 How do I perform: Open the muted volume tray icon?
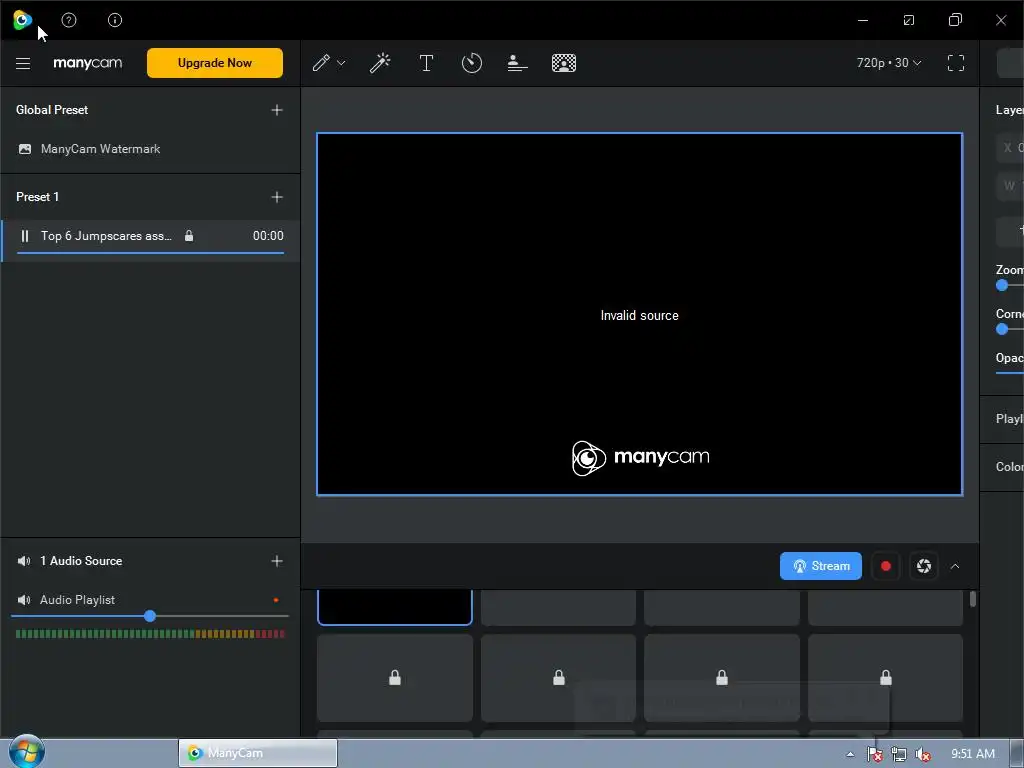923,754
